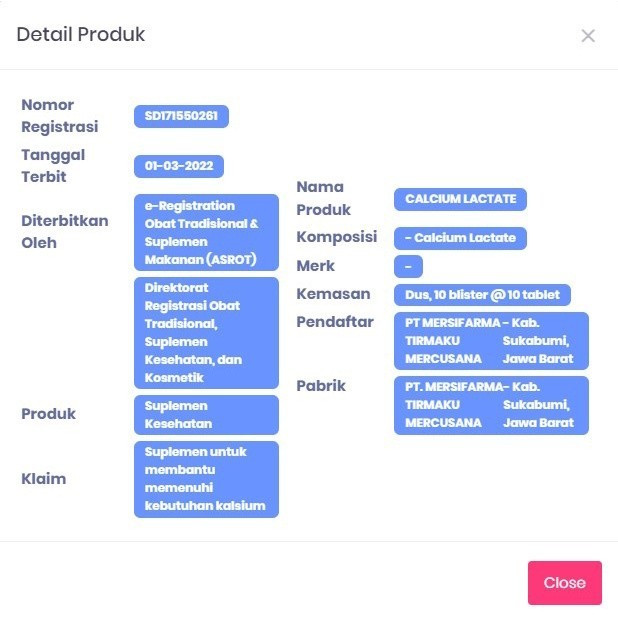The image size is (618, 618).
Task: Select the Calcium Lactate composition badge
Action: coord(460,238)
